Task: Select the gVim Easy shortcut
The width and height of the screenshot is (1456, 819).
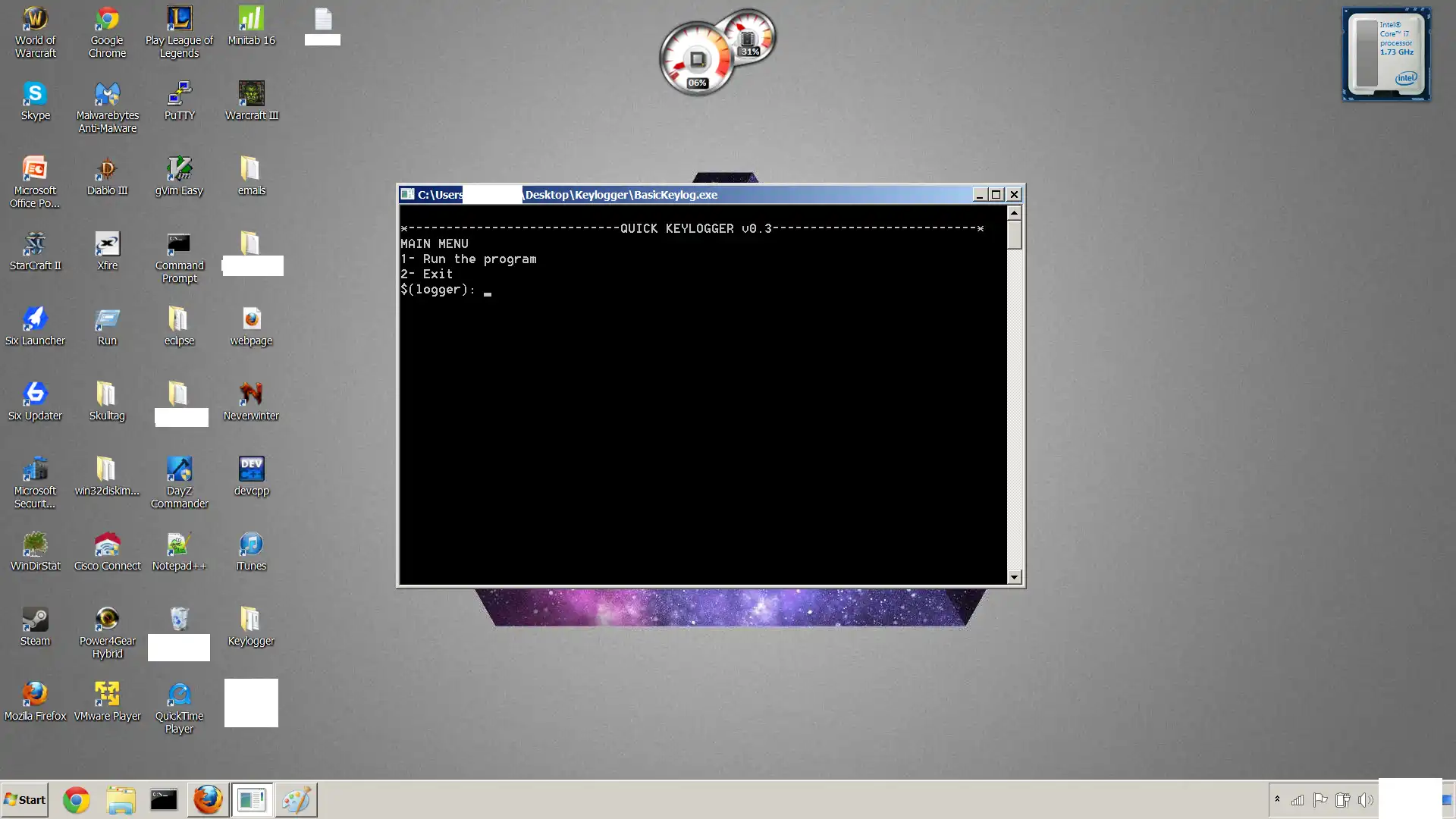Action: coord(179,169)
